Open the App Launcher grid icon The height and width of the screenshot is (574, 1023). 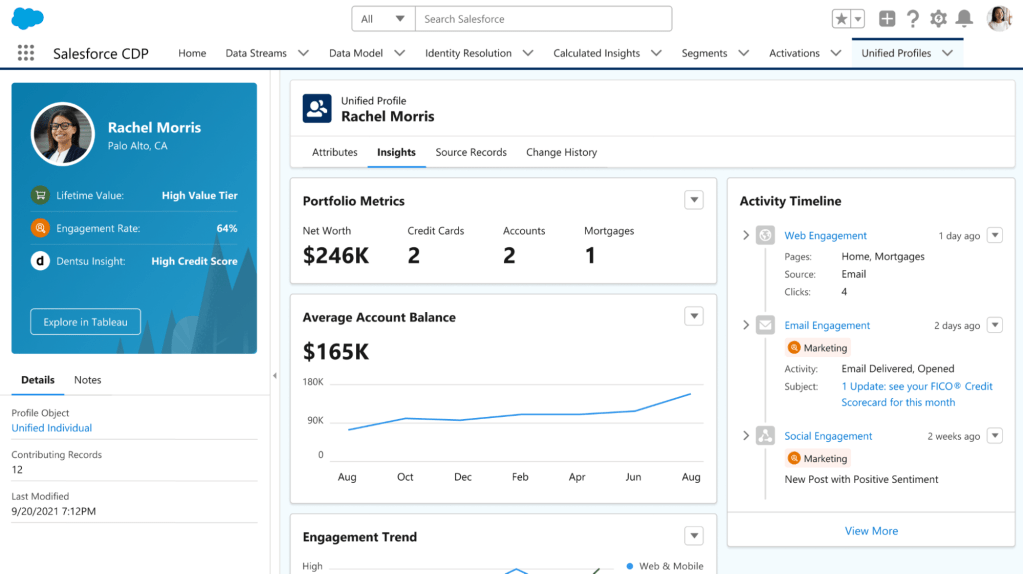tap(26, 53)
